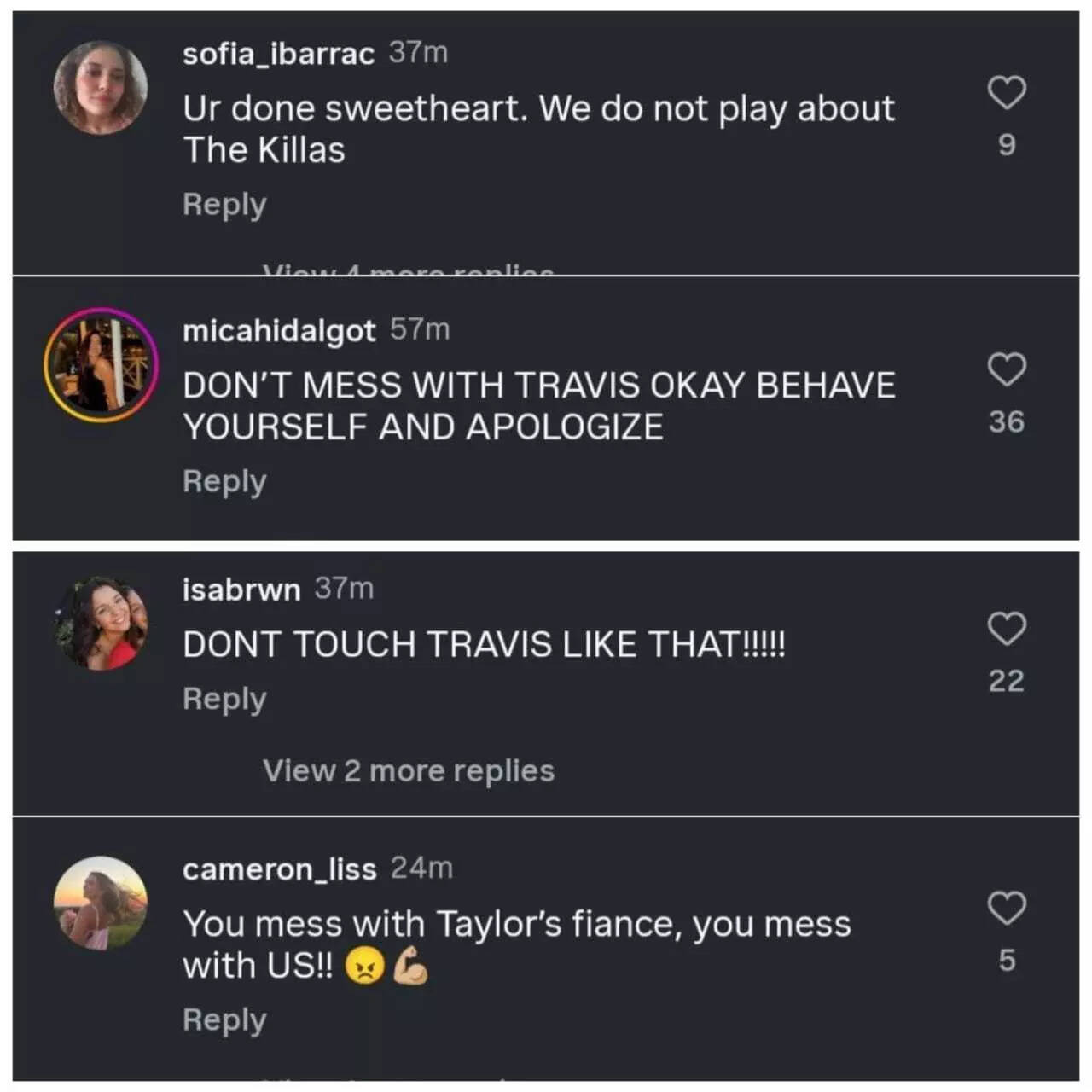The image size is (1092, 1092).
Task: Reply to micahidalgot's comment
Action: 224,480
